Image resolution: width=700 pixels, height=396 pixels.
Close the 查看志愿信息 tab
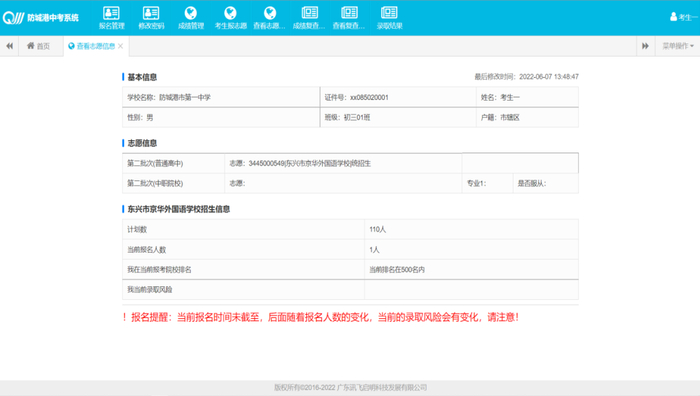coord(121,46)
